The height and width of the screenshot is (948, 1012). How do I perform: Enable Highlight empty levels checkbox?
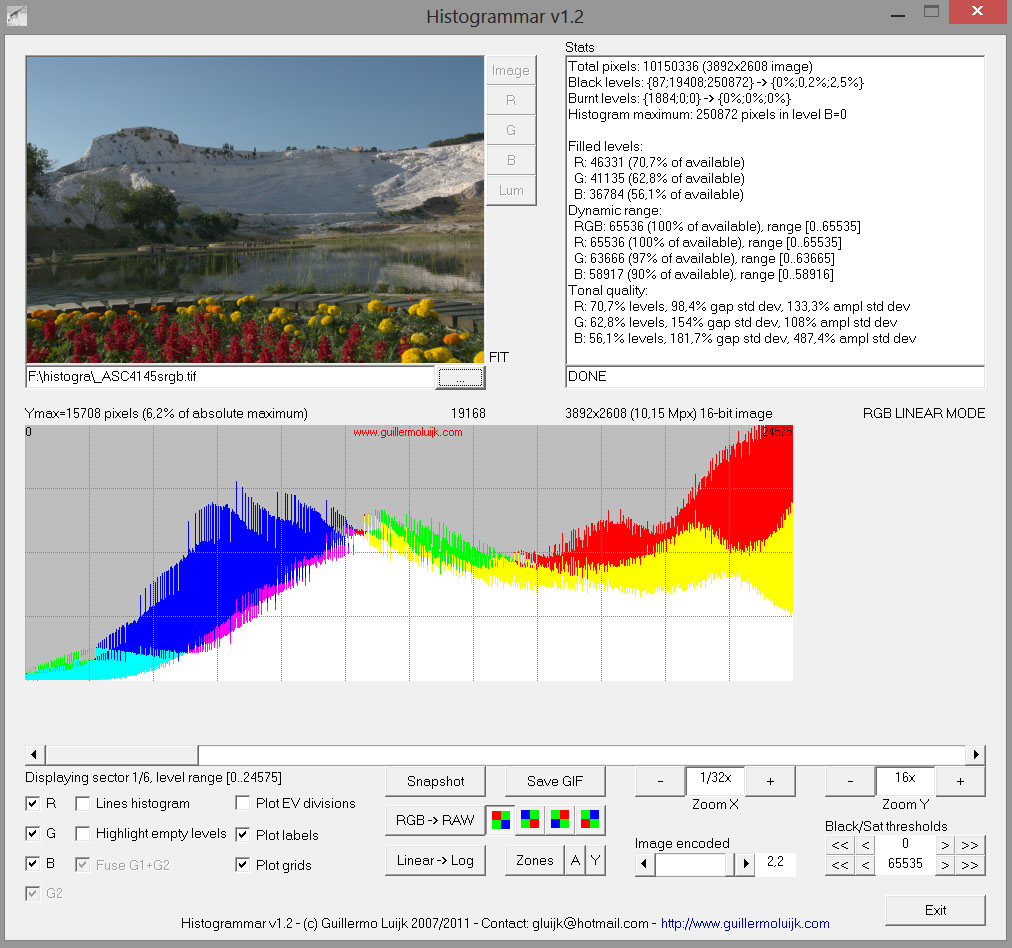[x=83, y=834]
